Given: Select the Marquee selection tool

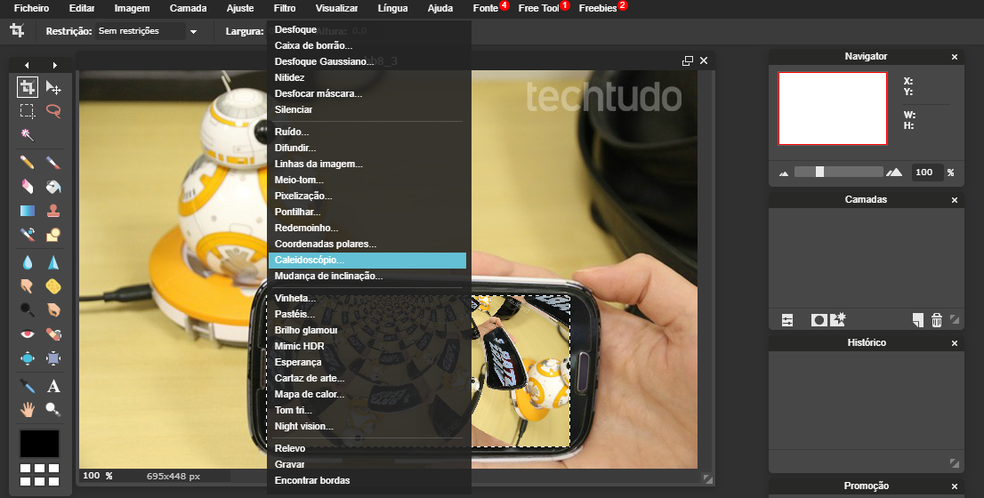Looking at the screenshot, I should (27, 111).
